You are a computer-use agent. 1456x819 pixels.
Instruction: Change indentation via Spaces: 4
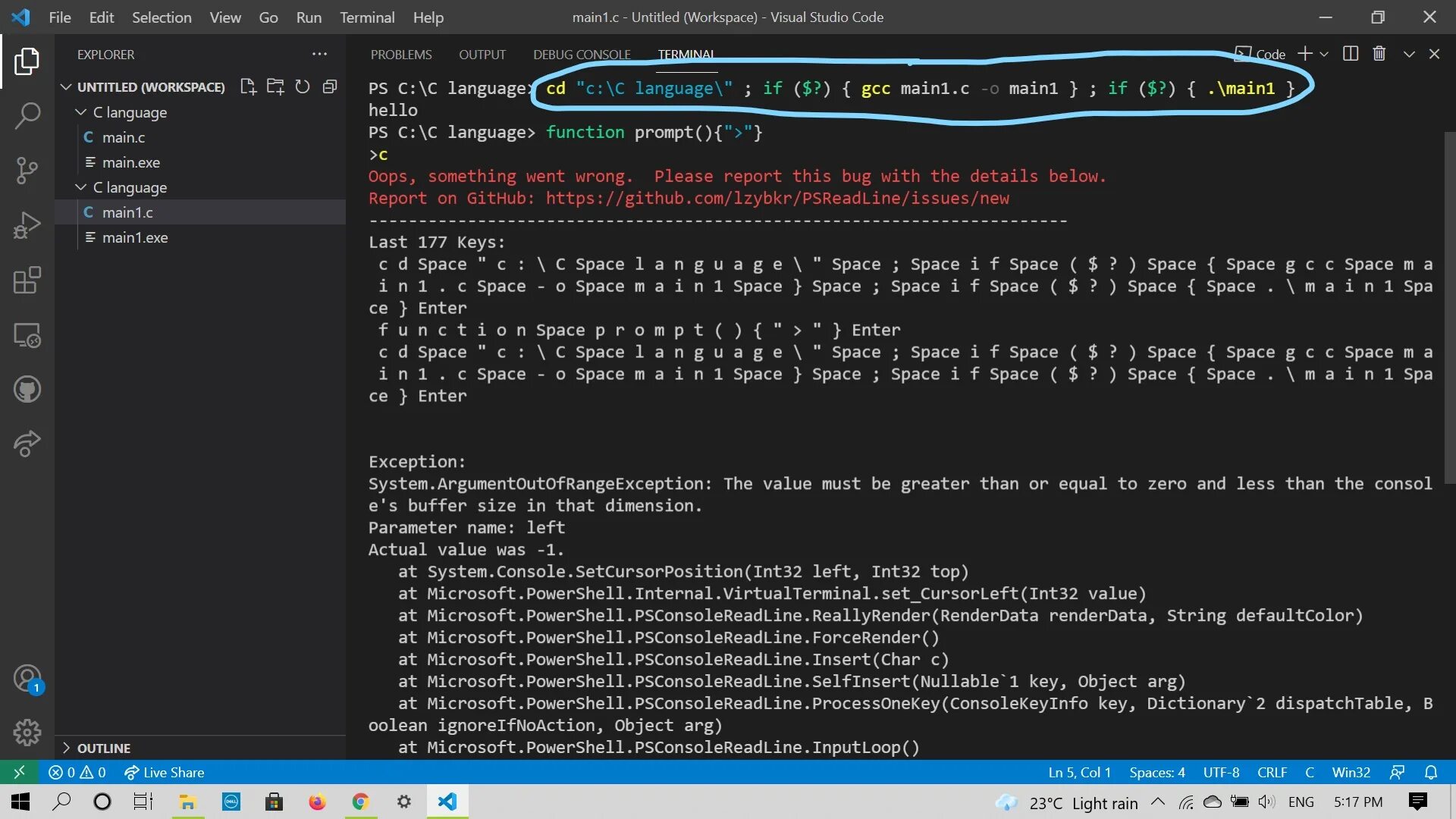click(1157, 772)
